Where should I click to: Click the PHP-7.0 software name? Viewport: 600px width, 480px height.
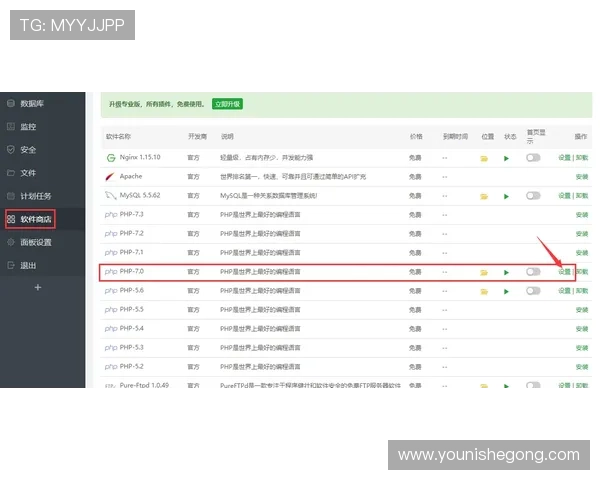click(x=132, y=271)
